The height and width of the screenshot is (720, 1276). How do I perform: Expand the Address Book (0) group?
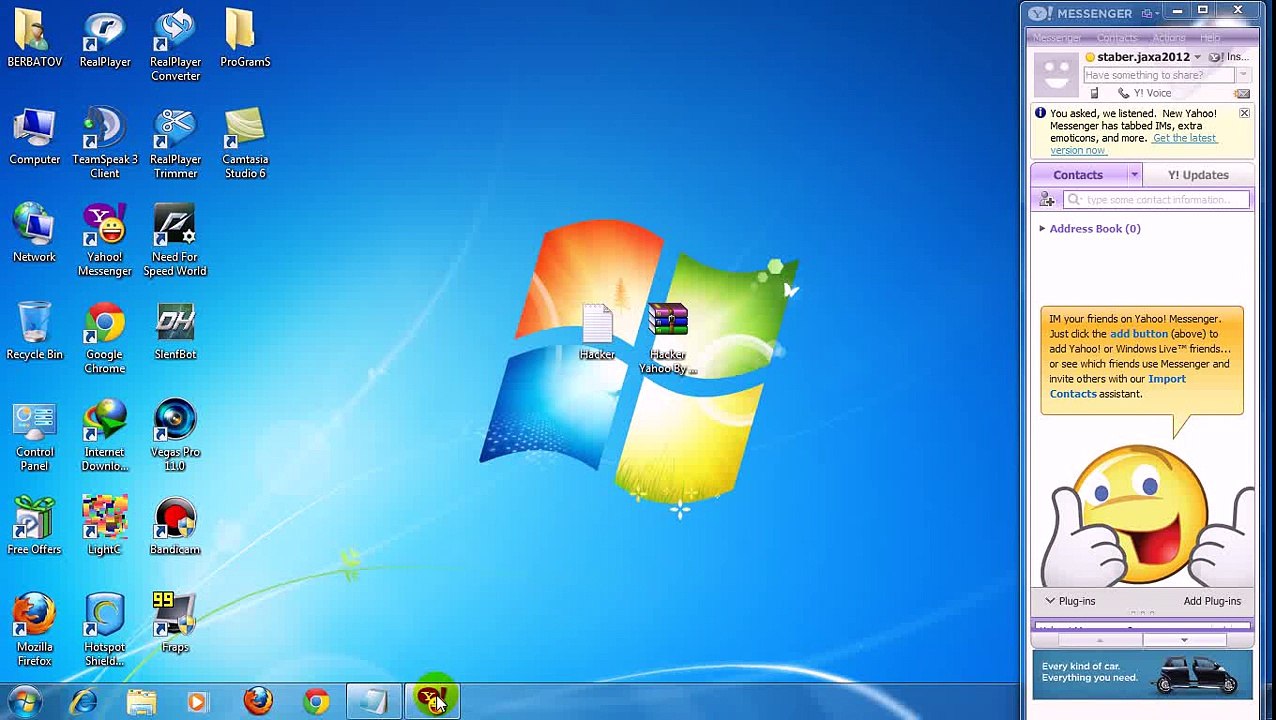point(1042,229)
